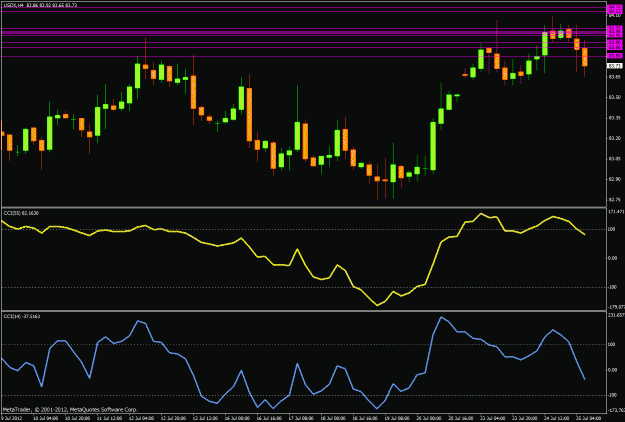Click the 23 Jul 04:00 time label
This screenshot has width=625, height=422.
pos(493,418)
